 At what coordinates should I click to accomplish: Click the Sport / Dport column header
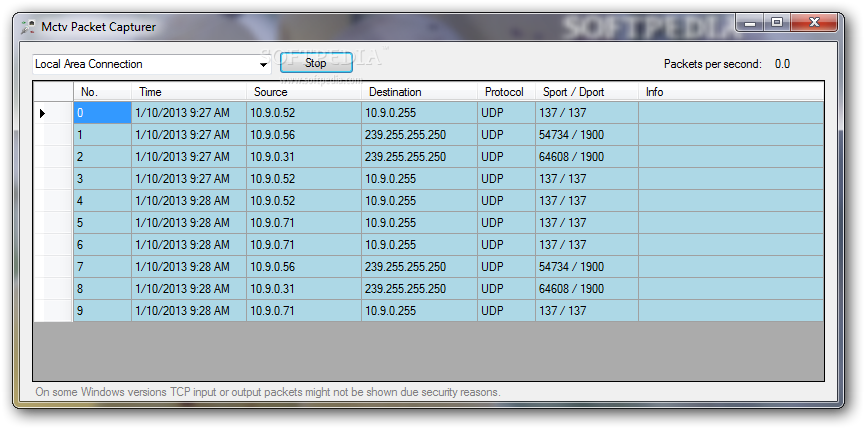point(587,92)
